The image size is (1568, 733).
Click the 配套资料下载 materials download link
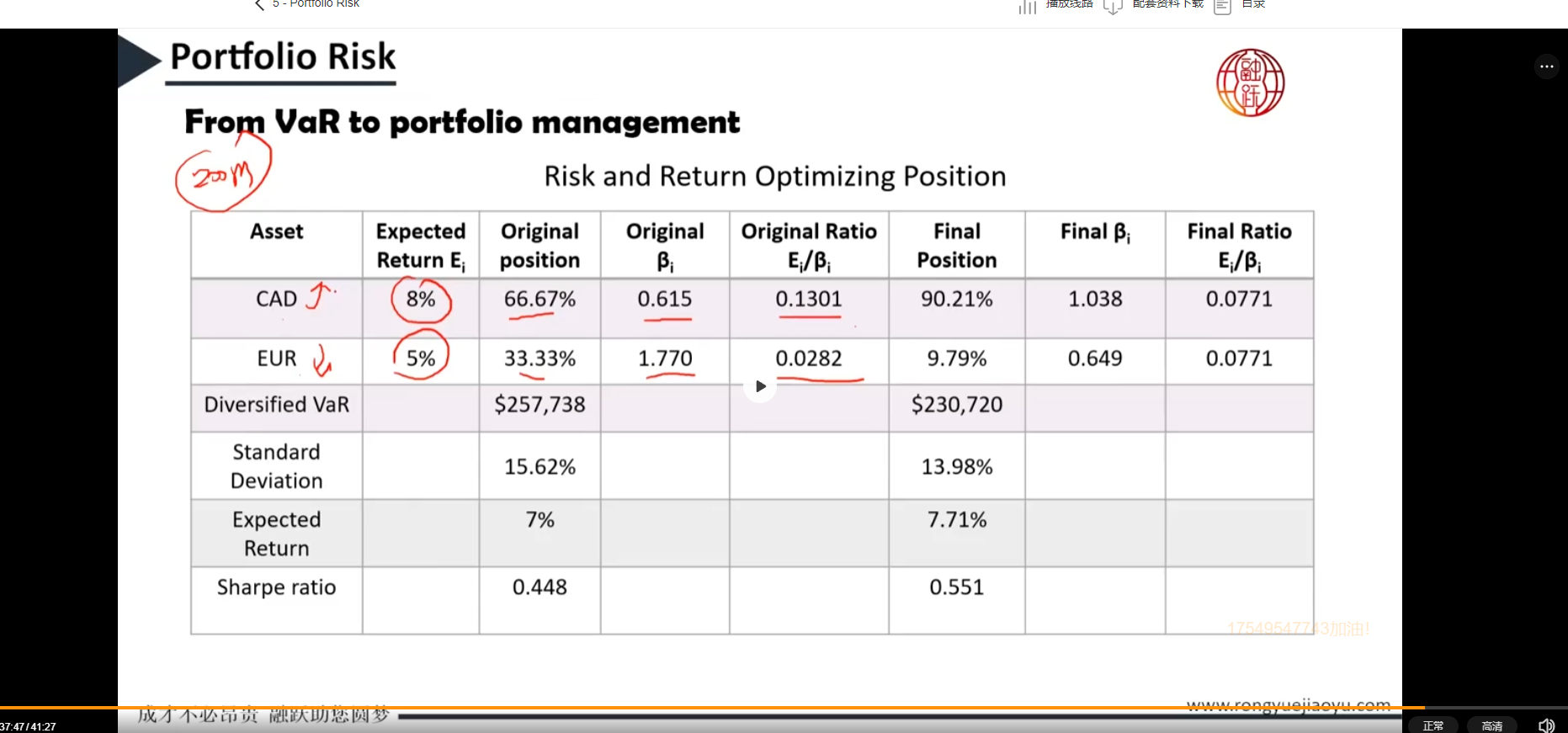point(1167,4)
